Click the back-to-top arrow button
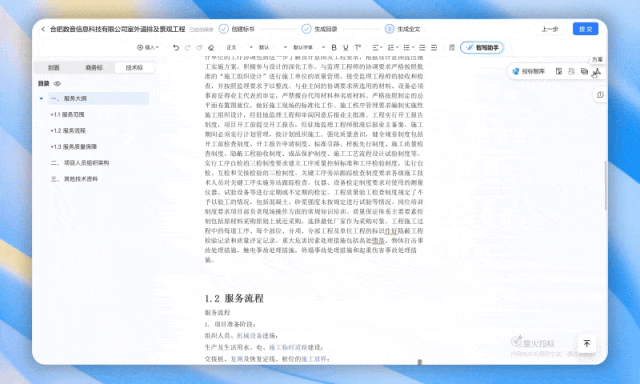640x384 pixels. click(587, 344)
